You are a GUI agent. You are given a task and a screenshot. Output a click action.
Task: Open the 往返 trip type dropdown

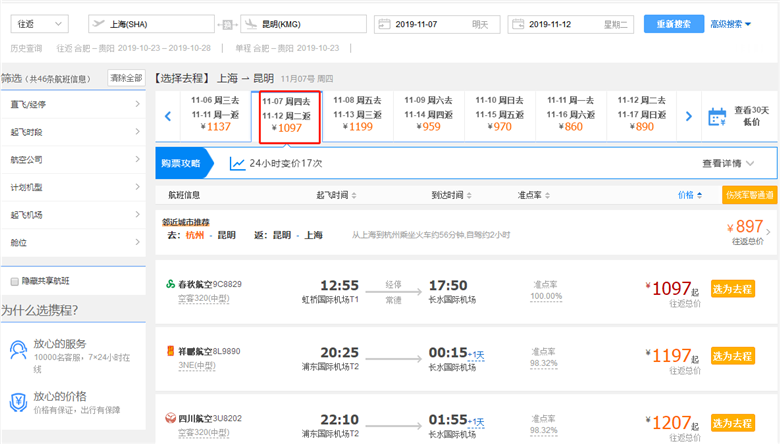tap(39, 24)
